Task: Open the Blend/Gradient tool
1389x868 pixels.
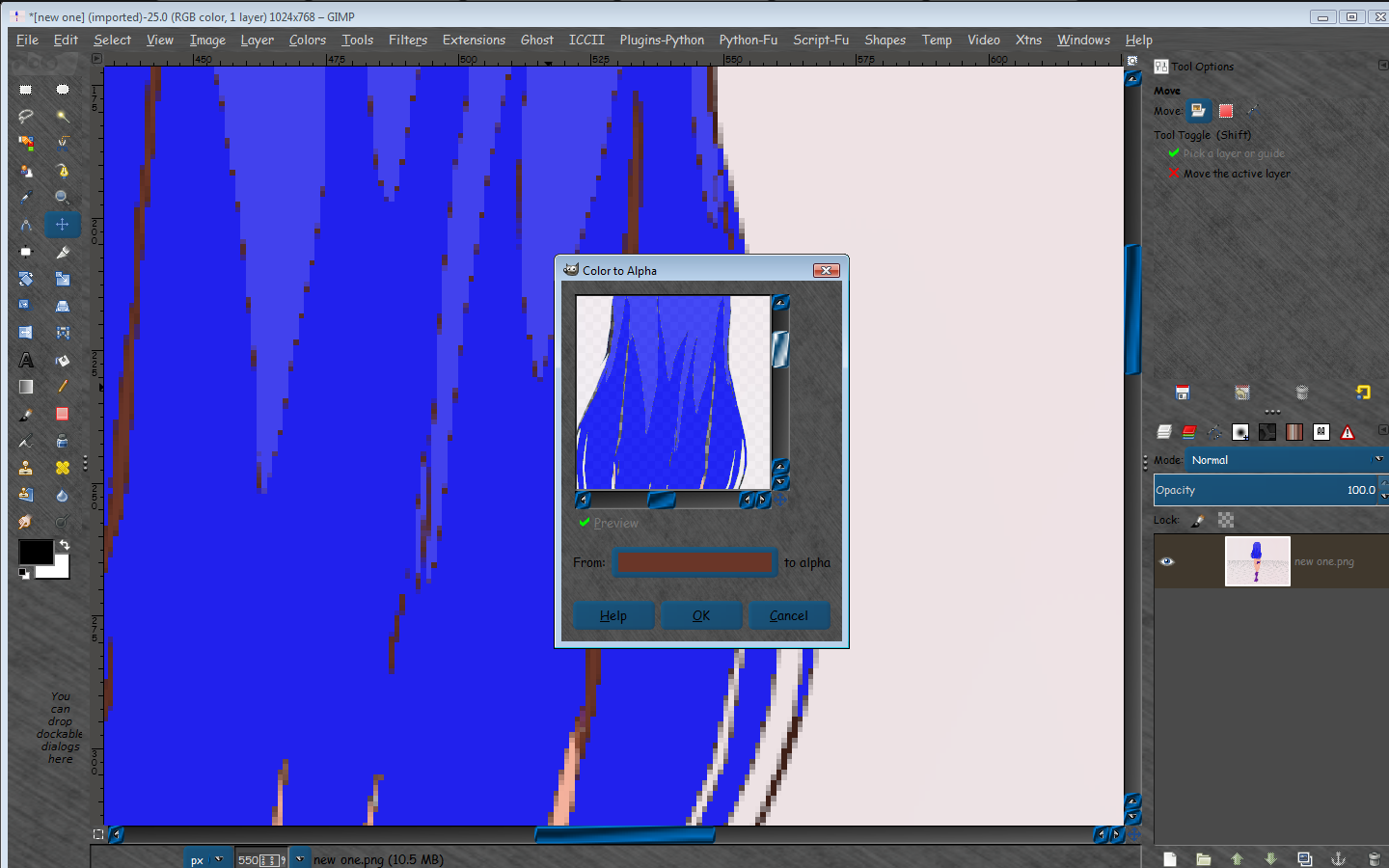Action: point(25,387)
